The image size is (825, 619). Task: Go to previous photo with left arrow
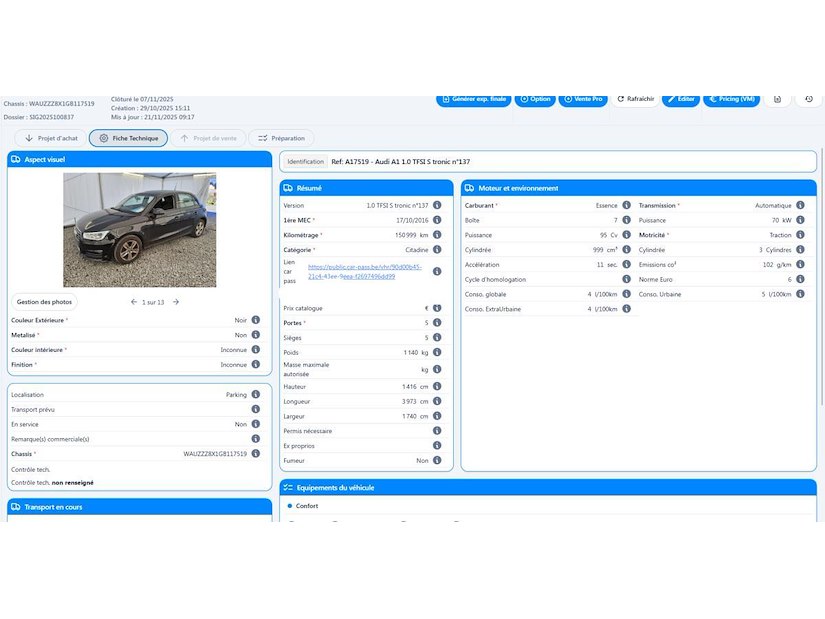click(134, 302)
